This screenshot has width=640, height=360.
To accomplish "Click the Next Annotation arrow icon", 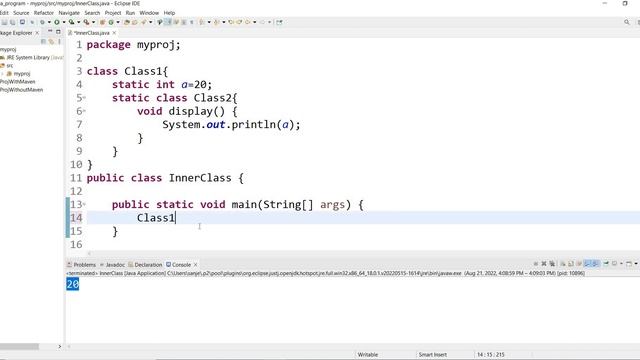I will (x=202, y=22).
